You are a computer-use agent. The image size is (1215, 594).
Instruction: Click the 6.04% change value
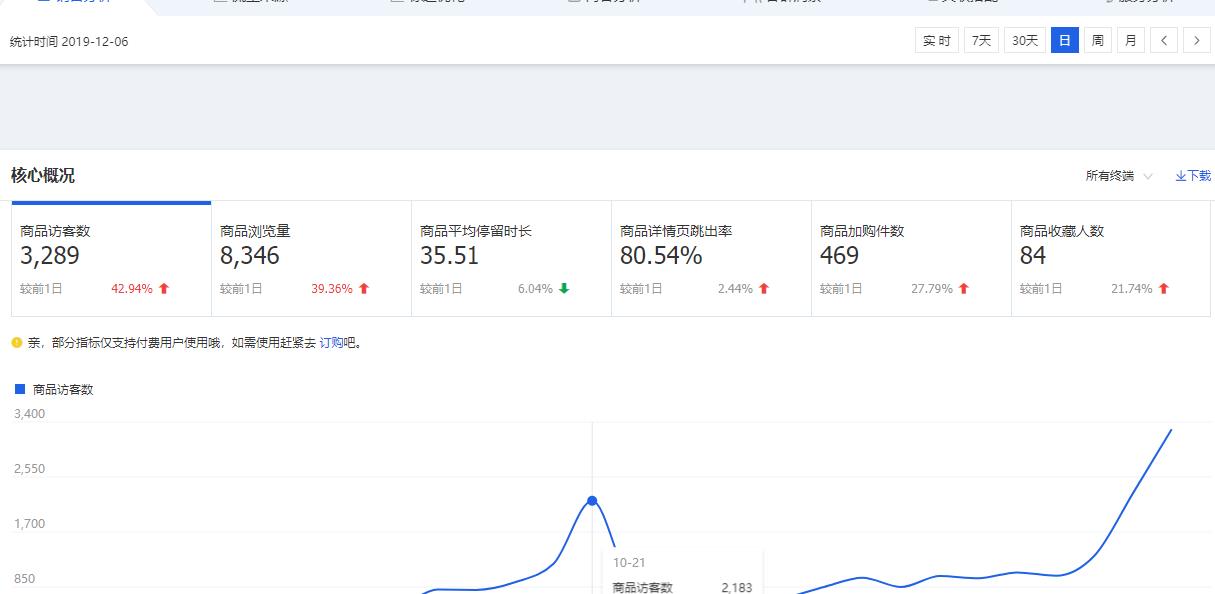point(535,289)
